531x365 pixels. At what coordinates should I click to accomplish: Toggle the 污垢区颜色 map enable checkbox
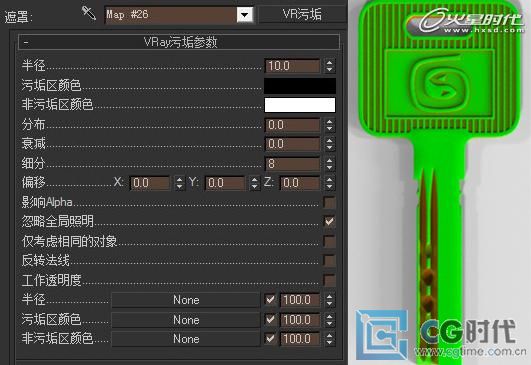click(270, 319)
